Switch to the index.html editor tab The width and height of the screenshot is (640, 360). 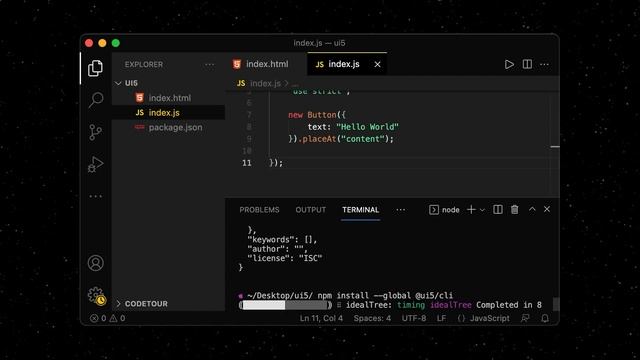click(x=265, y=64)
